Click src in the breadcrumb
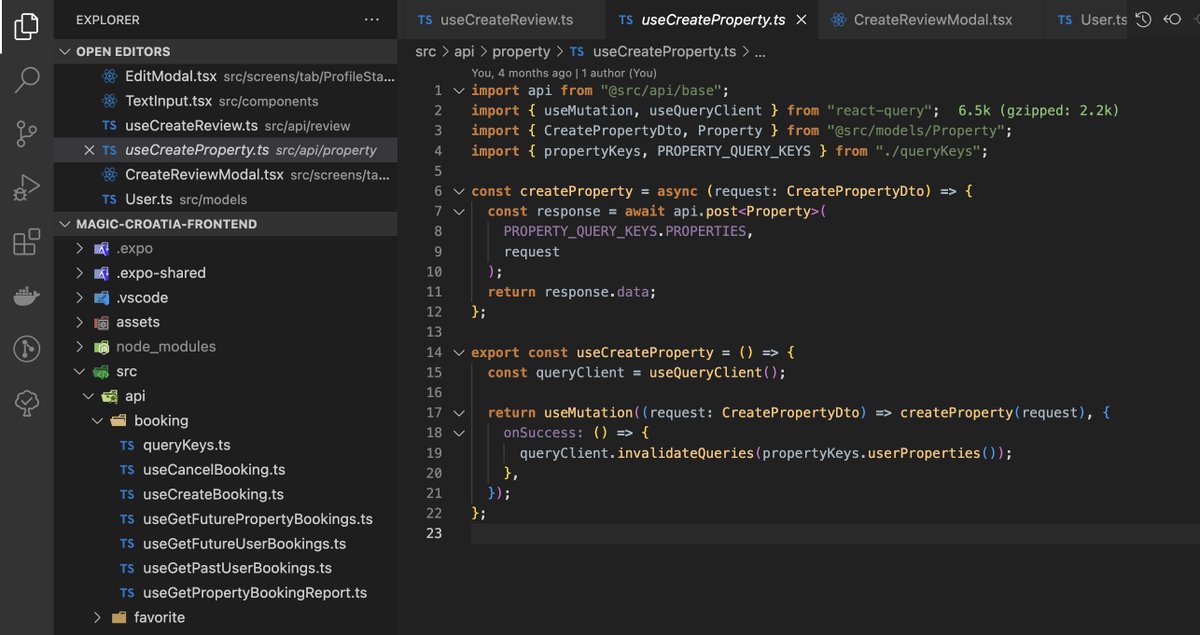 425,51
